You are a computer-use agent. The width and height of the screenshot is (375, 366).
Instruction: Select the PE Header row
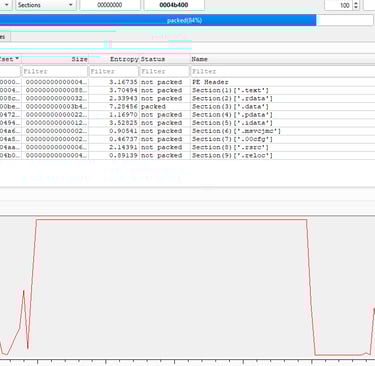[x=187, y=82]
